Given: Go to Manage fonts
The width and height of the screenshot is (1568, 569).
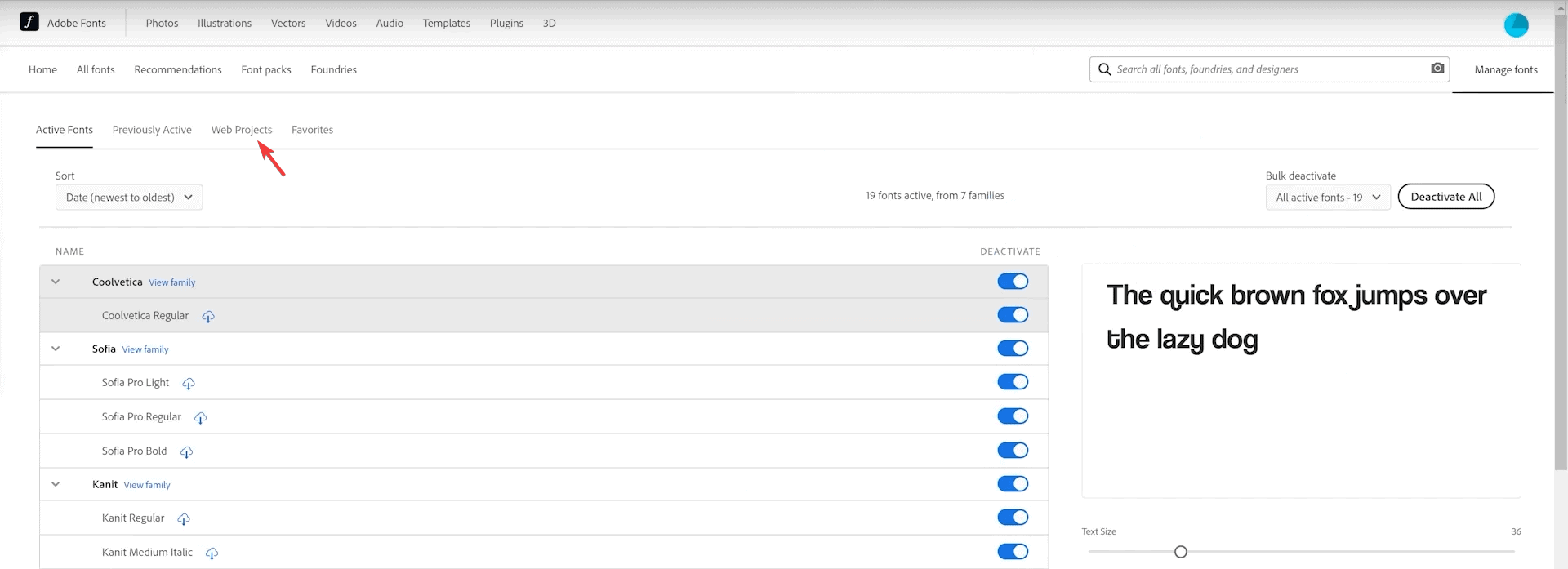Looking at the screenshot, I should tap(1506, 70).
